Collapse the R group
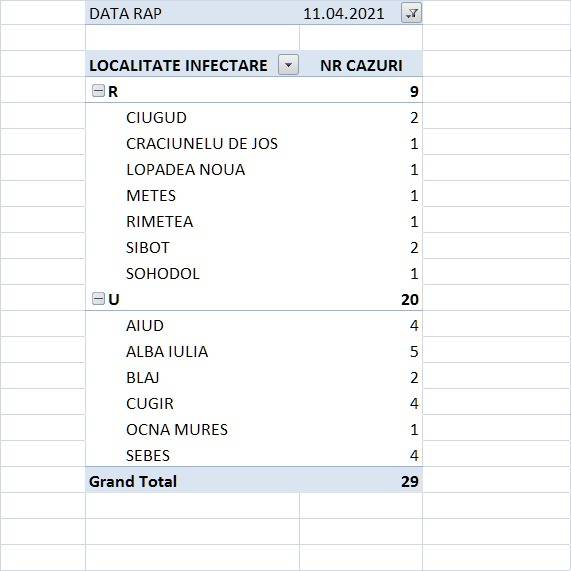Viewport: 571px width, 571px height. [98, 91]
